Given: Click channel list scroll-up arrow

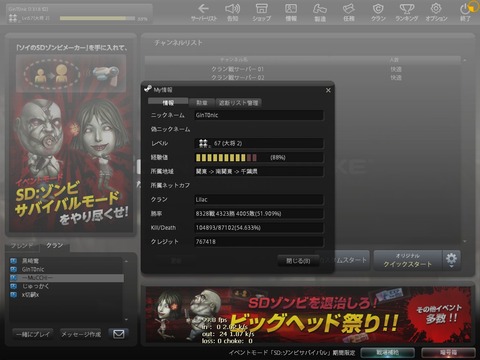Looking at the screenshot, I should 465,60.
